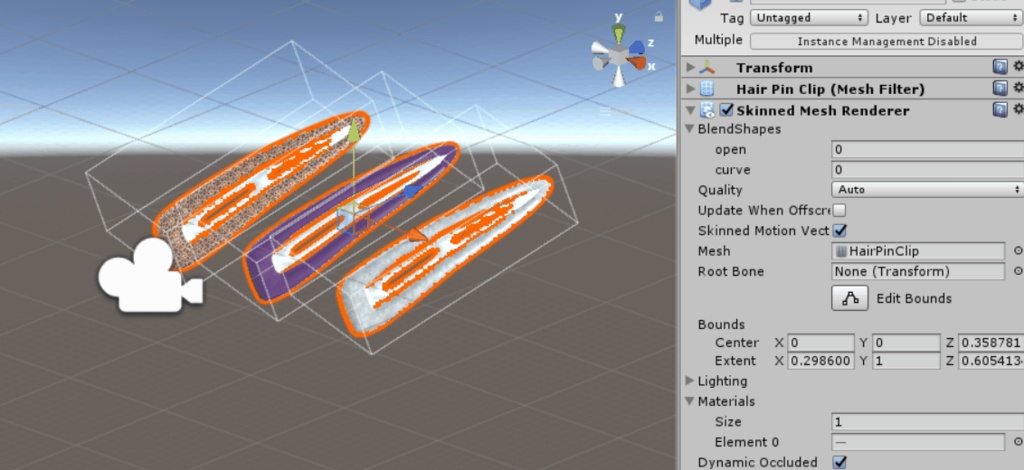Click the Bounds Extent Y field

[x=906, y=361]
